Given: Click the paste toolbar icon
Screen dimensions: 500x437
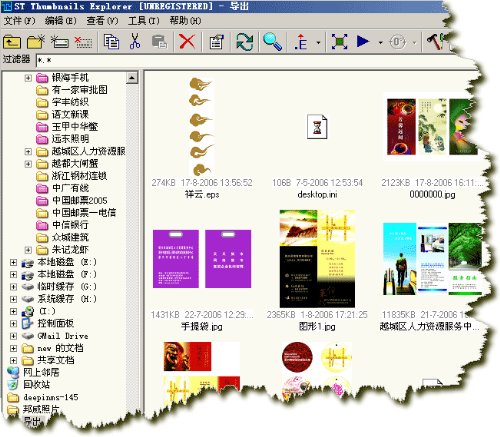Looking at the screenshot, I should click(160, 42).
